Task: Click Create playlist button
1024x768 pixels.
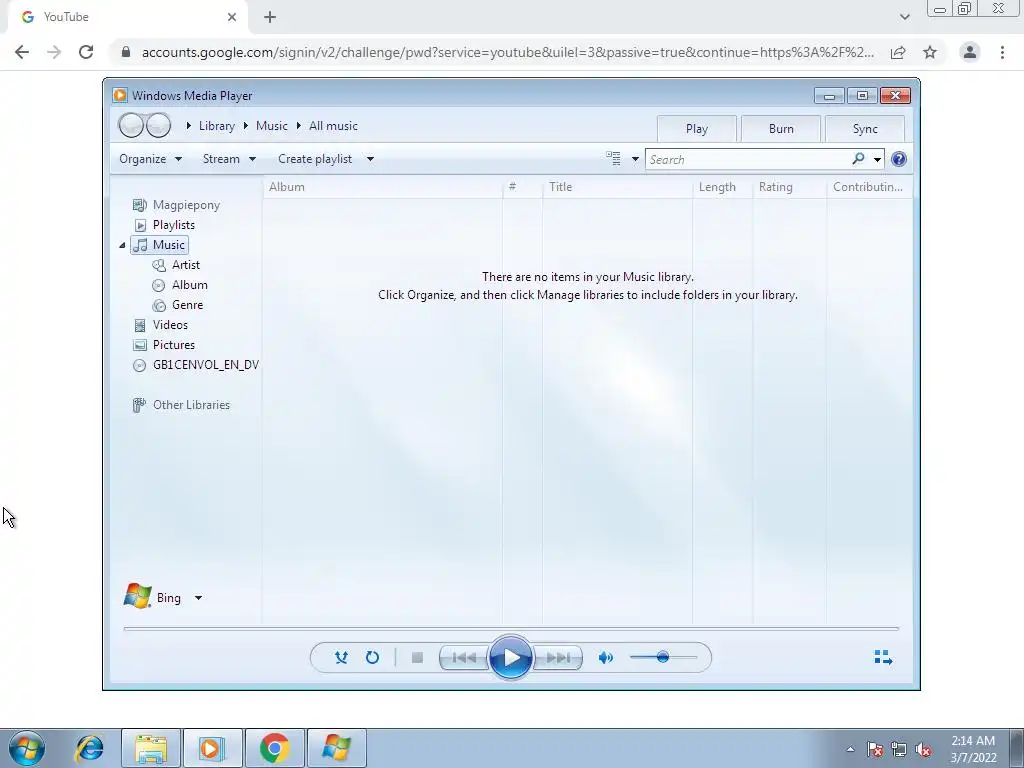Action: click(315, 159)
